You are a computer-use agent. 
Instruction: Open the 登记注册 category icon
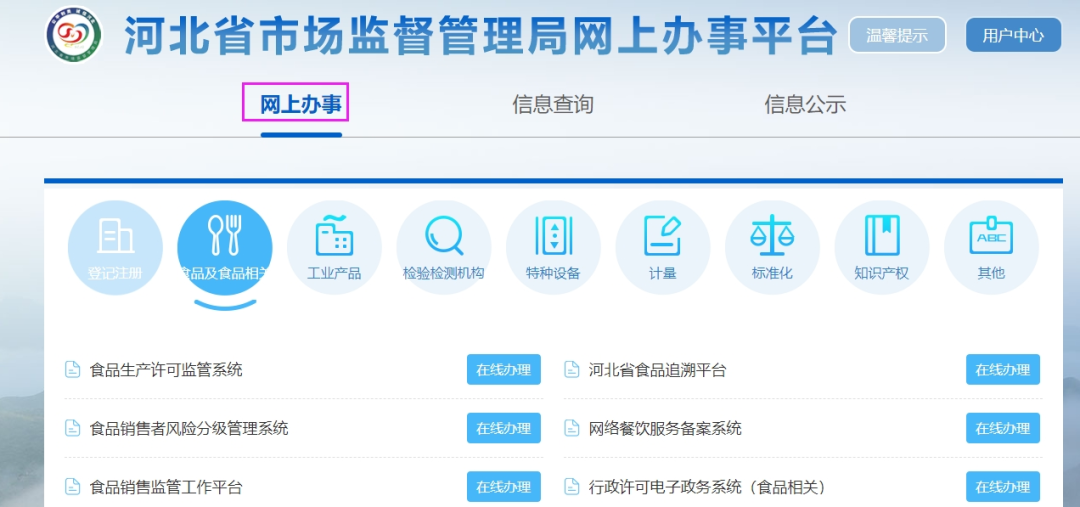[x=115, y=247]
